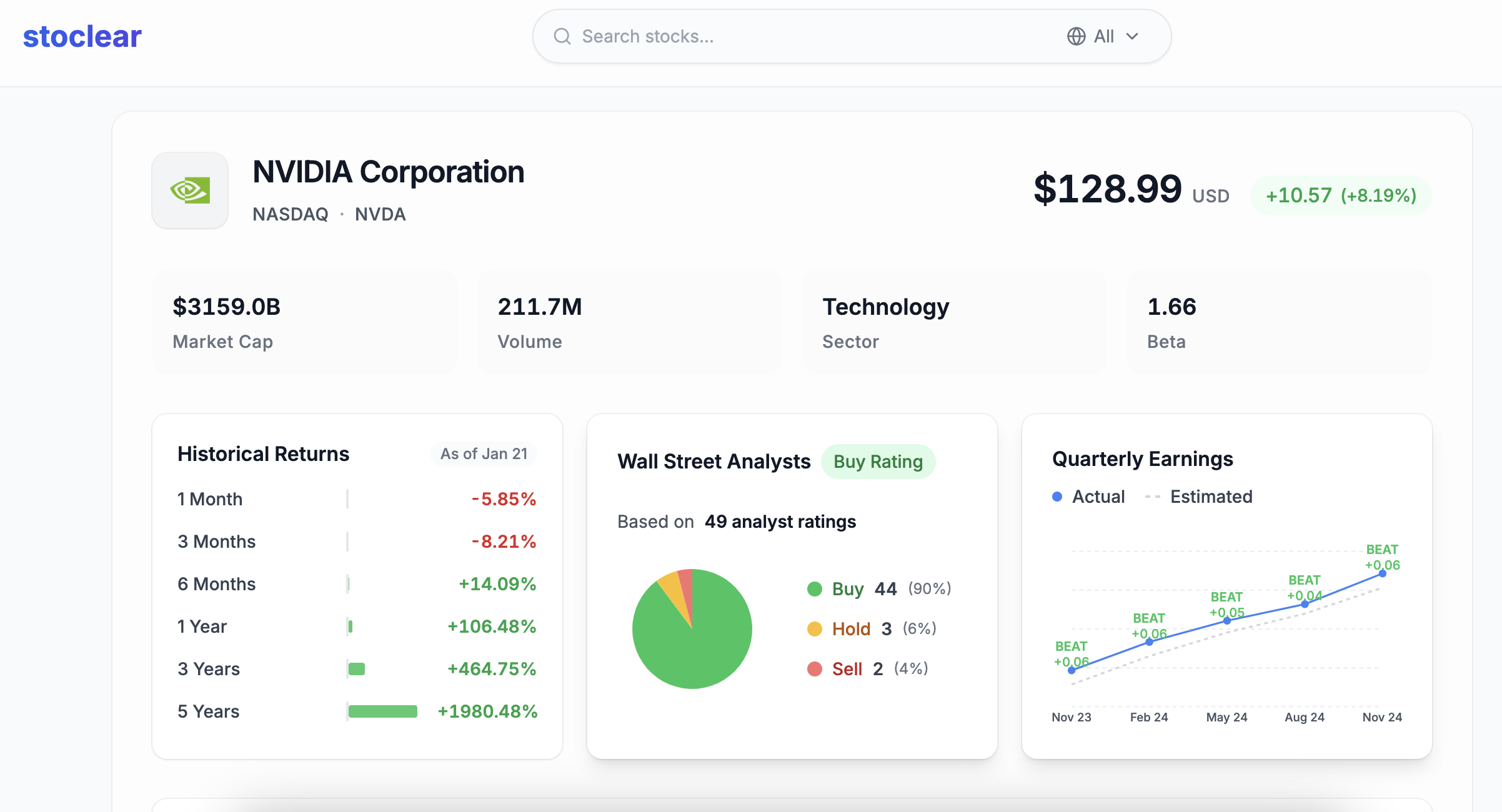Click the May 24 BEAT +0.05 label

tap(1227, 605)
